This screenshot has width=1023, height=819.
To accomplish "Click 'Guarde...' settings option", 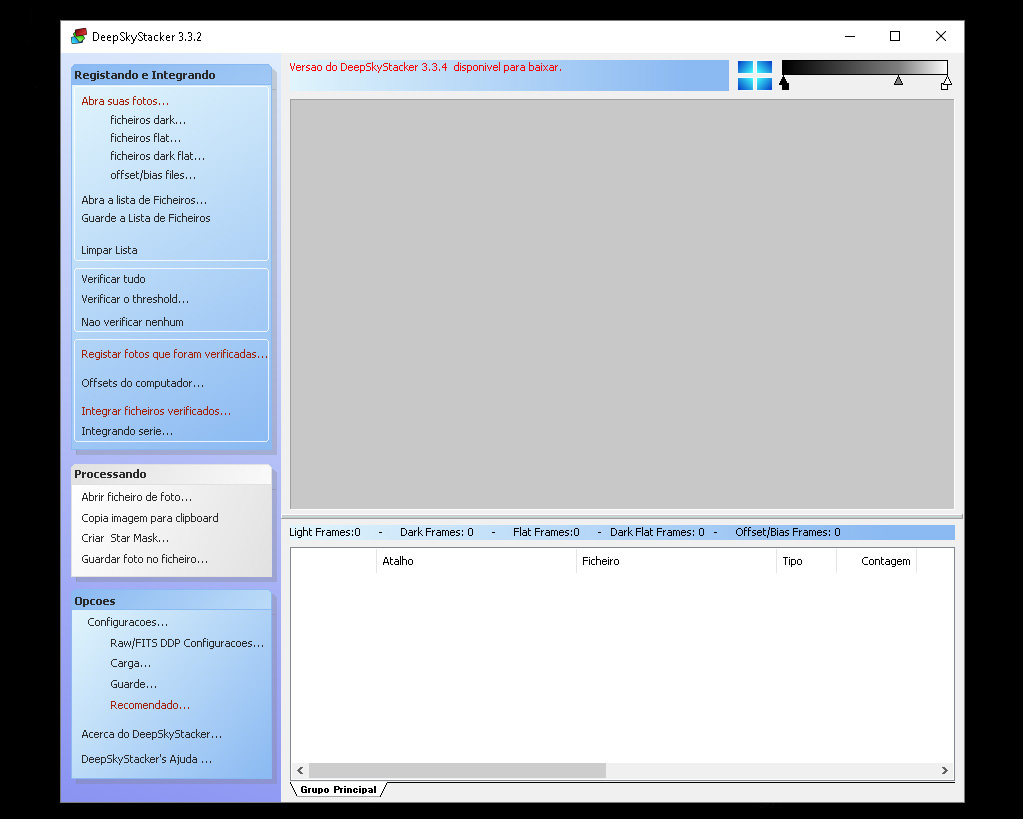I will tap(133, 685).
